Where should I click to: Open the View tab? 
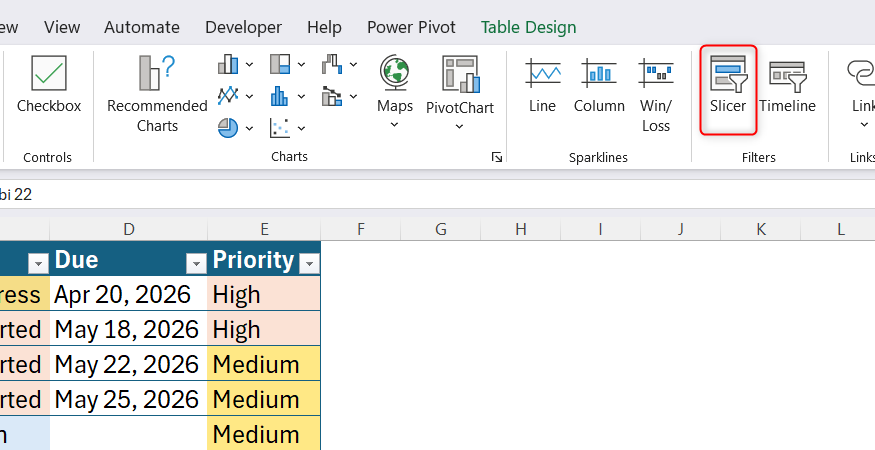tap(62, 27)
